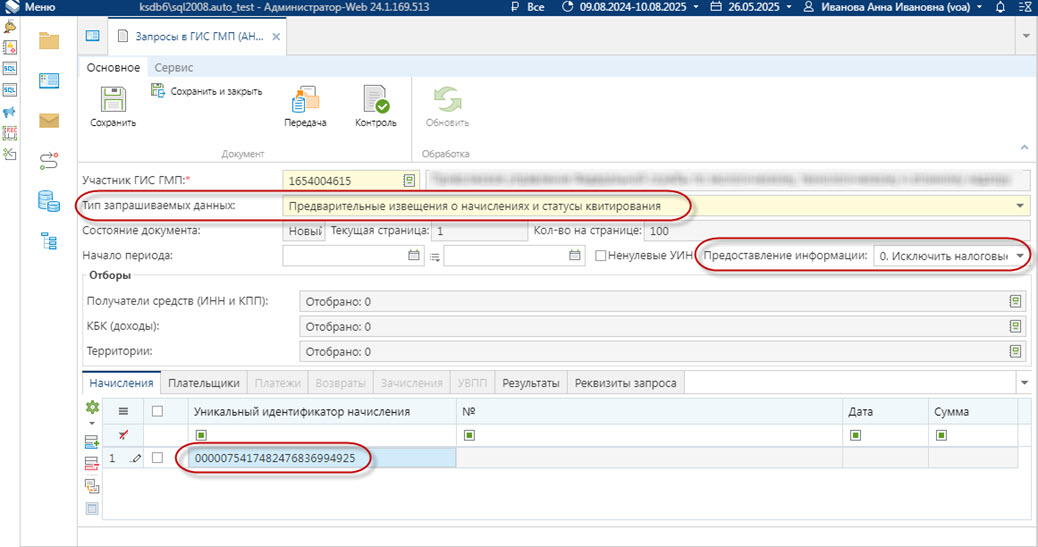Close the Запросы в ГИС ГМП tab
This screenshot has height=547, width=1038.
[x=276, y=36]
